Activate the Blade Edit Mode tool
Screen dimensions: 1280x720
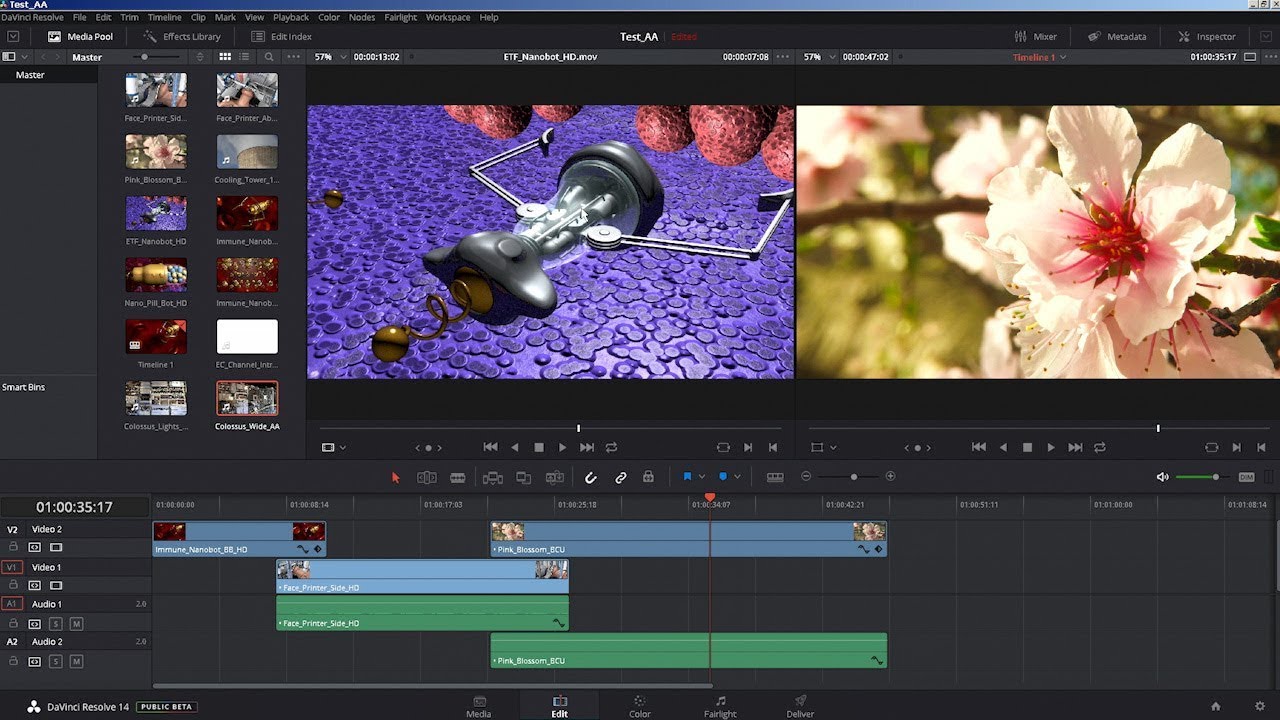(458, 478)
